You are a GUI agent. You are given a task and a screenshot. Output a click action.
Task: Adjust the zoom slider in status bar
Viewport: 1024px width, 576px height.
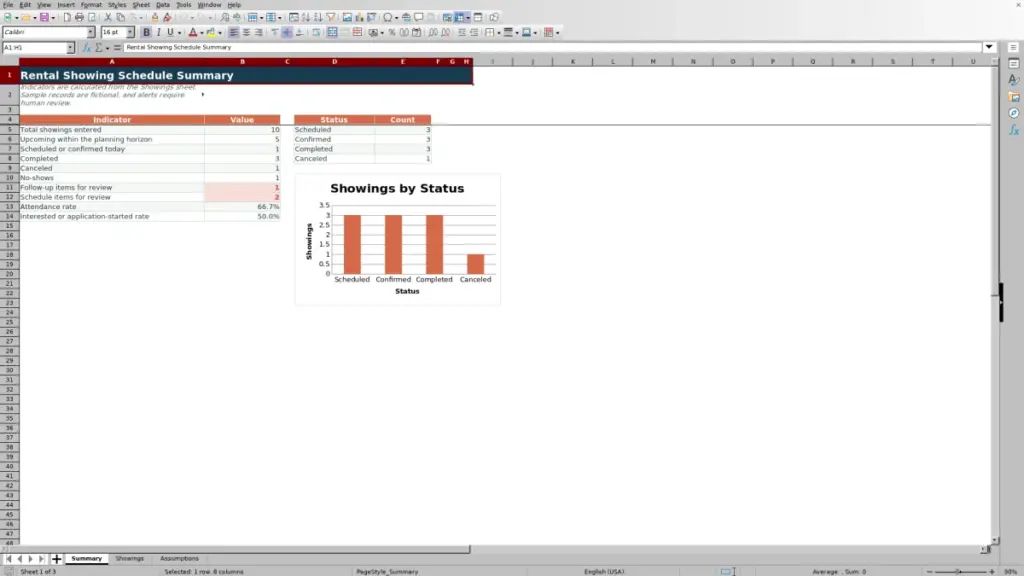click(960, 571)
